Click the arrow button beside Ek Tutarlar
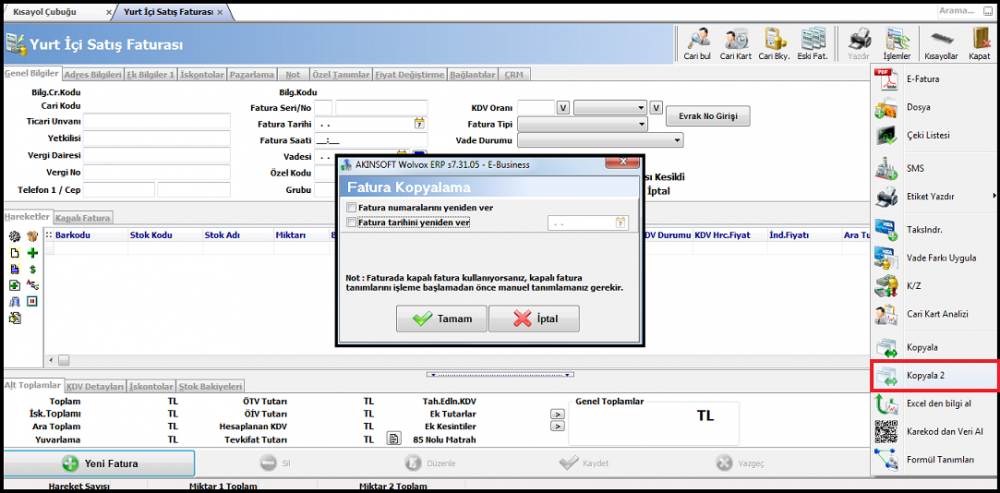This screenshot has width=1000, height=493. coord(557,415)
